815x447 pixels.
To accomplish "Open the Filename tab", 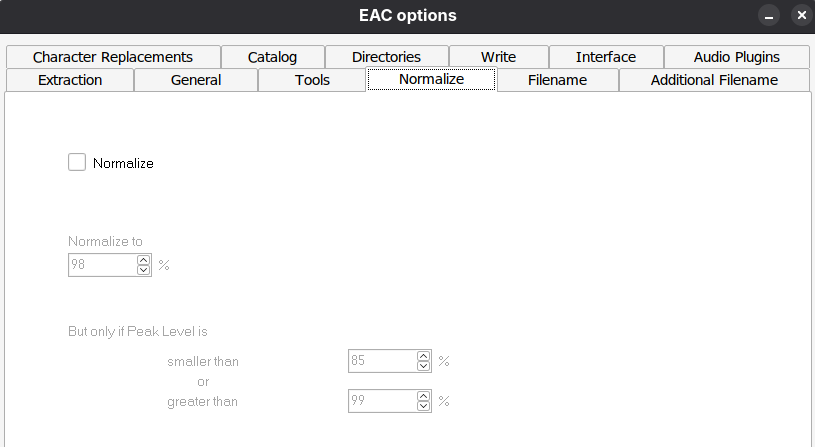I will pyautogui.click(x=557, y=80).
